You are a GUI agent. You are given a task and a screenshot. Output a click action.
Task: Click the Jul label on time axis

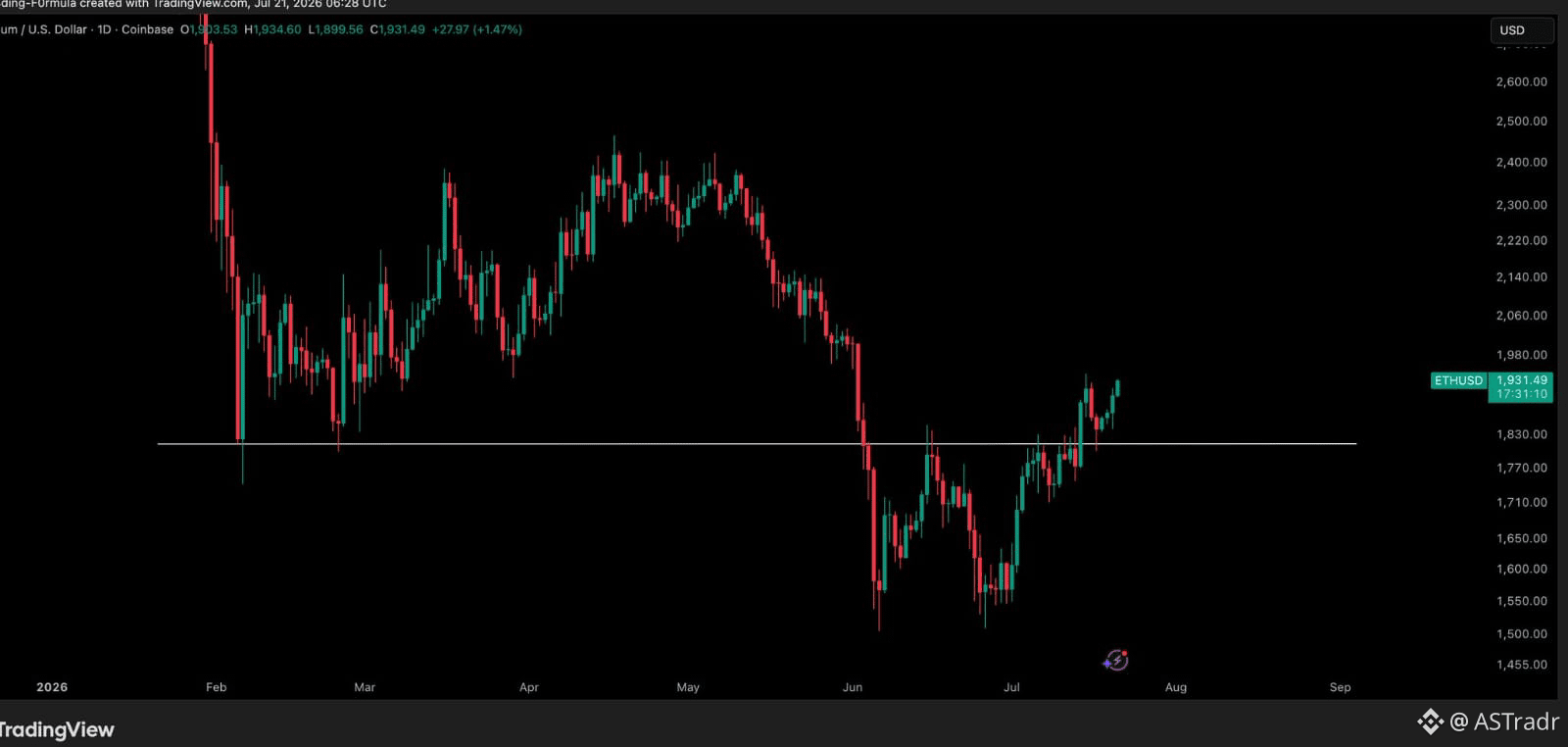coord(1011,687)
